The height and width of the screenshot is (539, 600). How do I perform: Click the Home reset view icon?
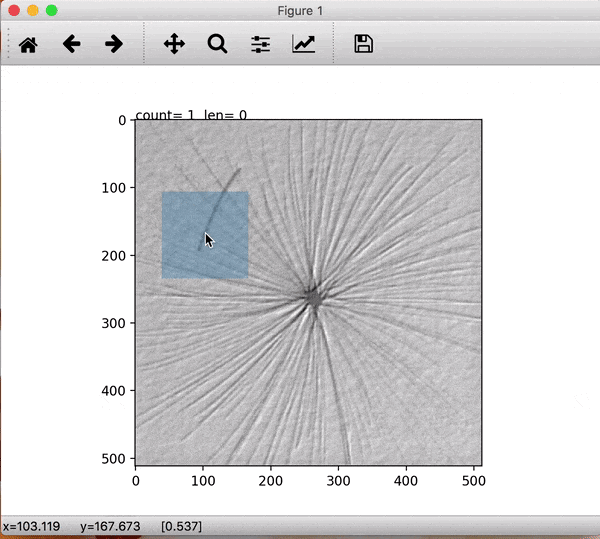(x=28, y=44)
